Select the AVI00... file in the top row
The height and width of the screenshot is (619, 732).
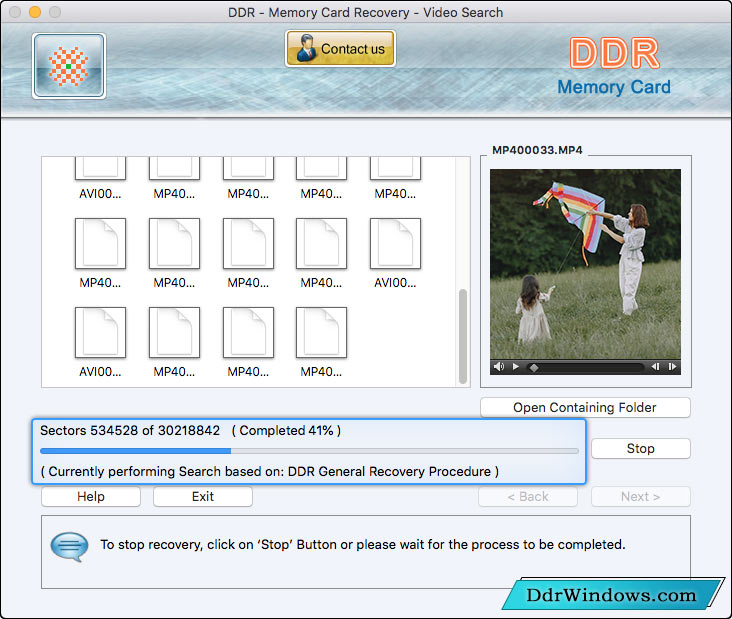click(100, 178)
